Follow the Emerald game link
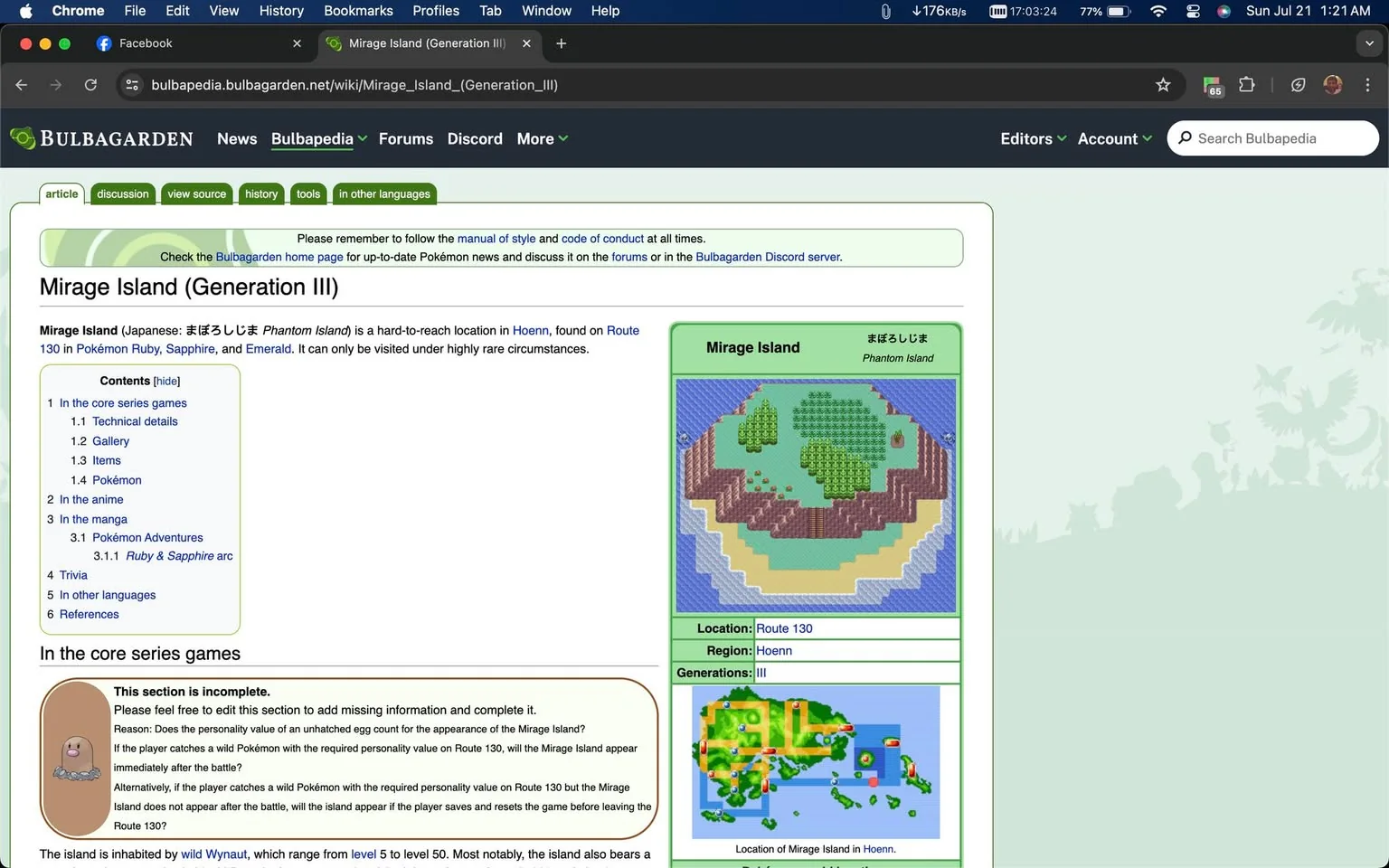1389x868 pixels. [x=269, y=349]
